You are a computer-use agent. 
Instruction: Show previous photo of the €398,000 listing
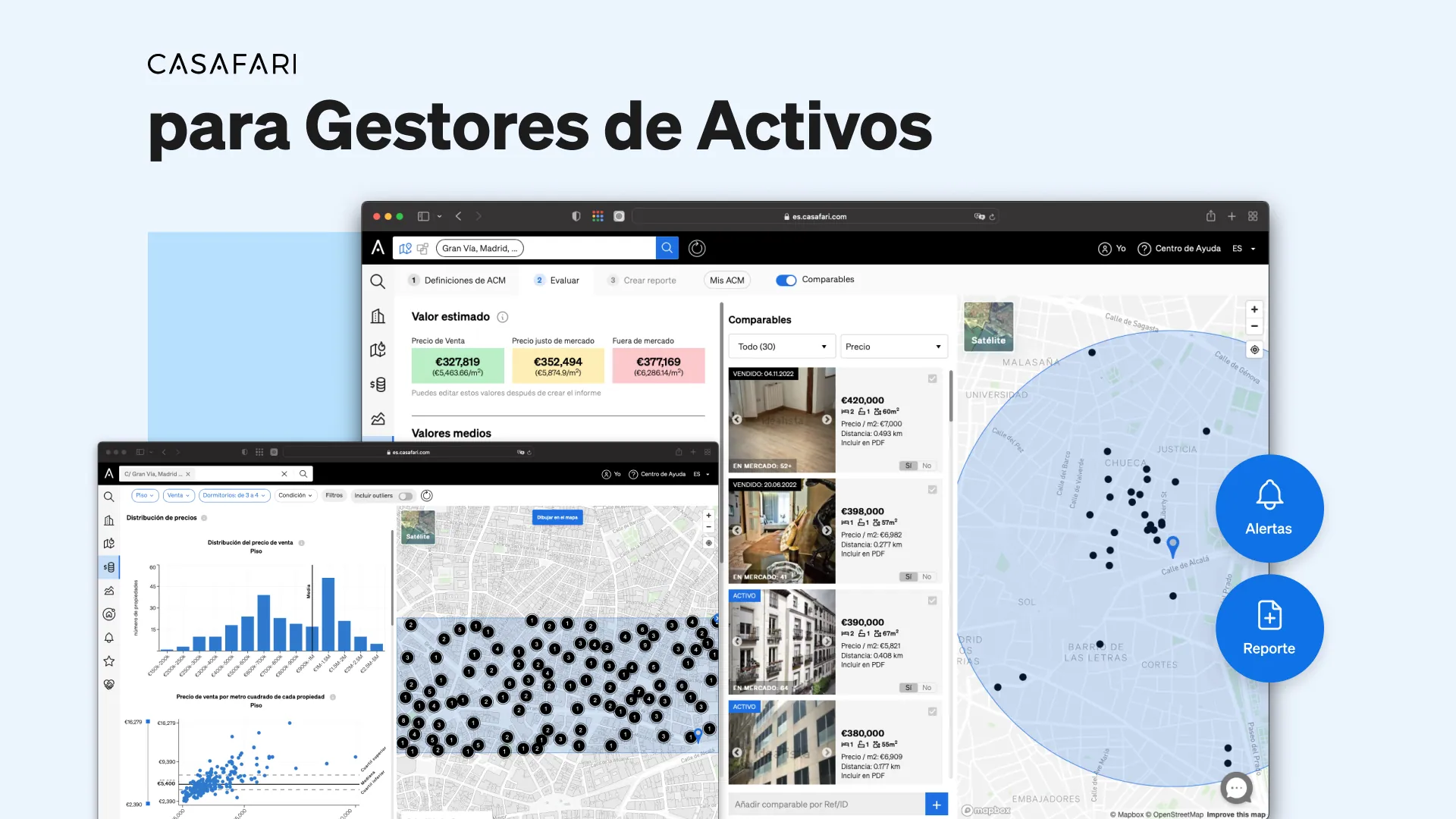pyautogui.click(x=736, y=530)
